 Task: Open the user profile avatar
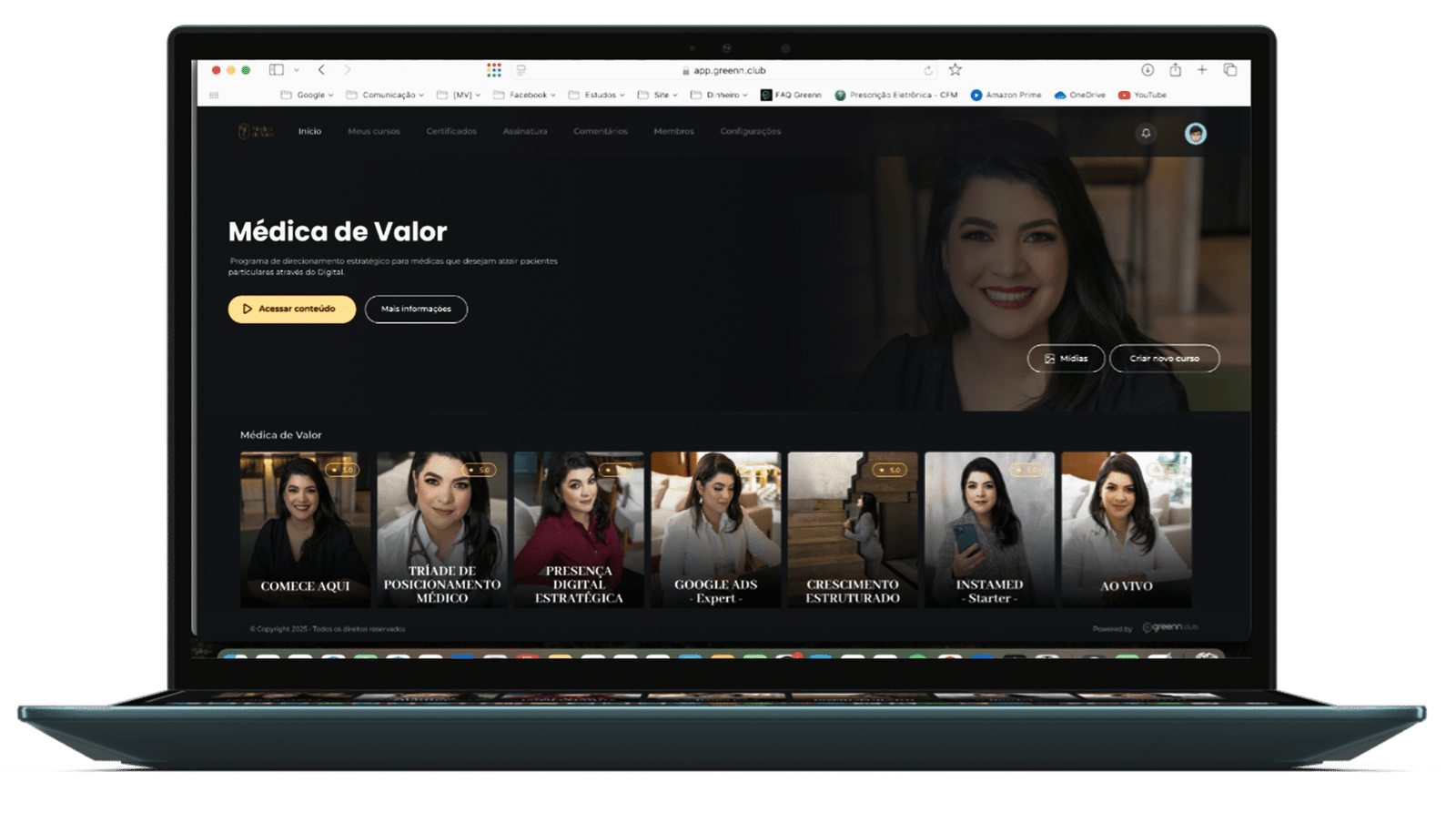pyautogui.click(x=1195, y=134)
